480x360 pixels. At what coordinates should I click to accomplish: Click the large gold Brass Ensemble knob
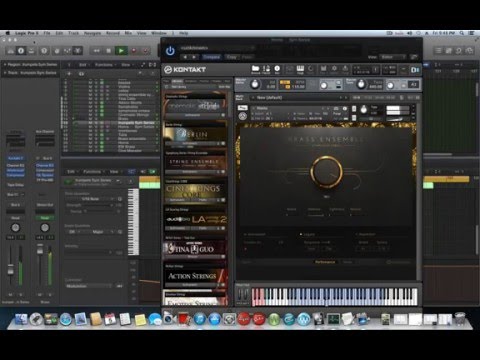(x=326, y=172)
